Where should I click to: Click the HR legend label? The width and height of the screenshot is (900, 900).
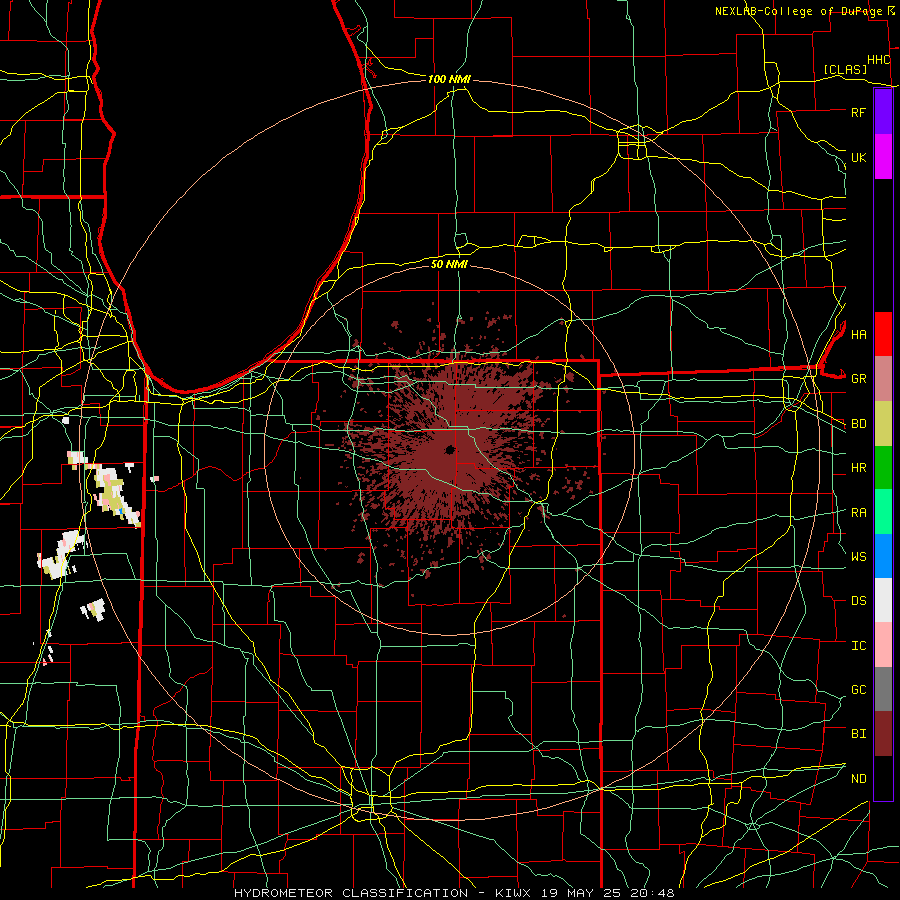click(858, 468)
